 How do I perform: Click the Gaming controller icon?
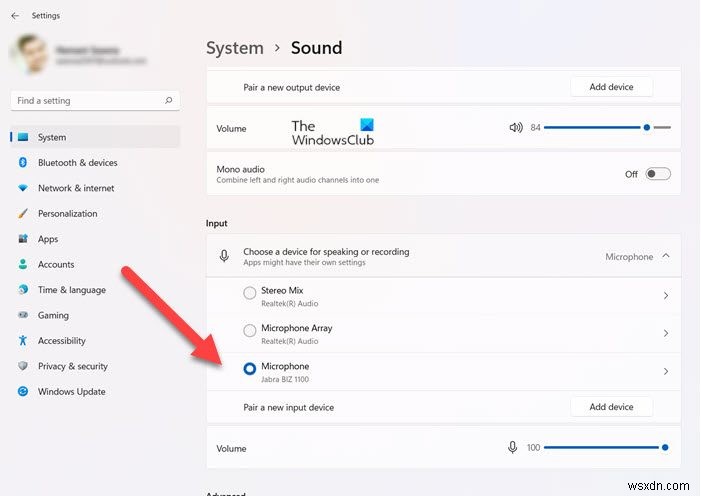click(23, 315)
